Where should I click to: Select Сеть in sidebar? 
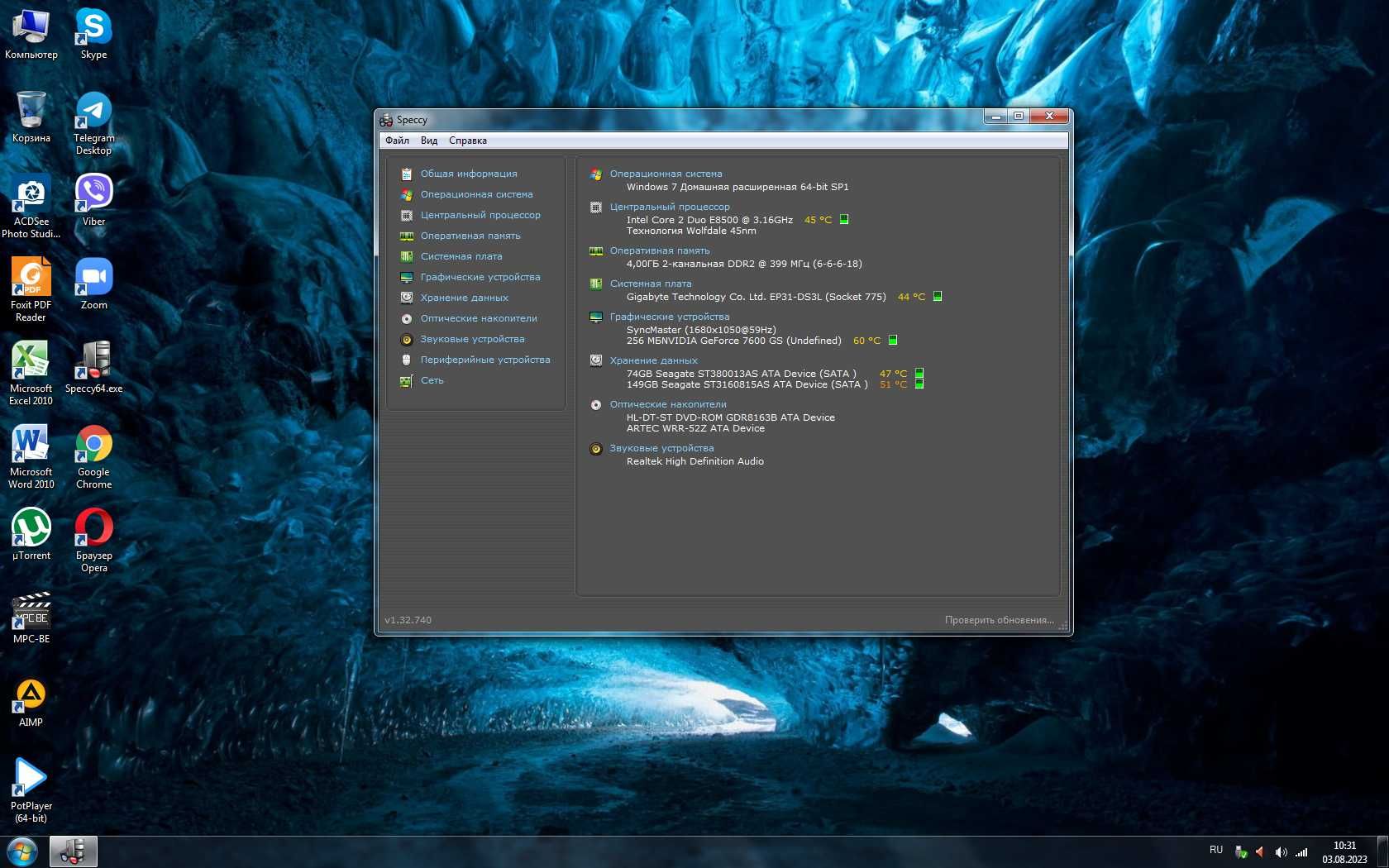pos(432,380)
